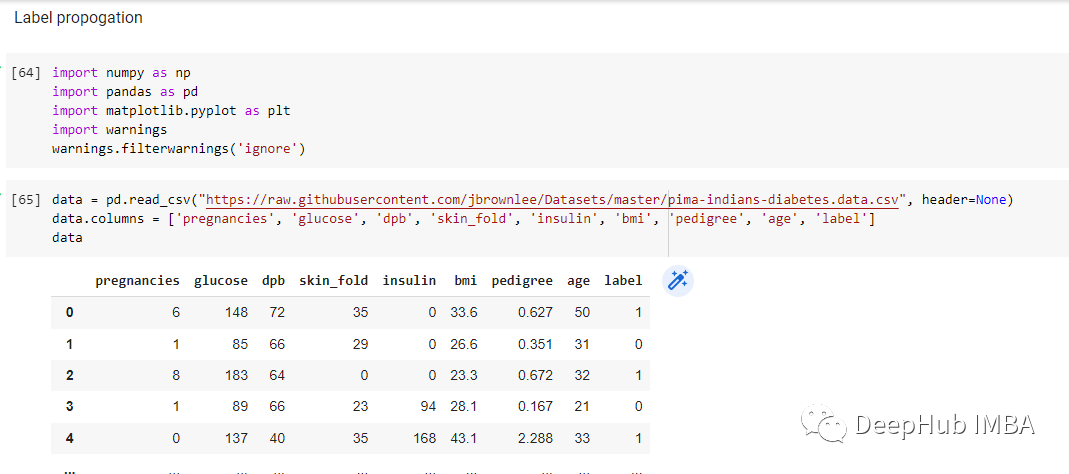Click the insulin column header

[x=409, y=281]
